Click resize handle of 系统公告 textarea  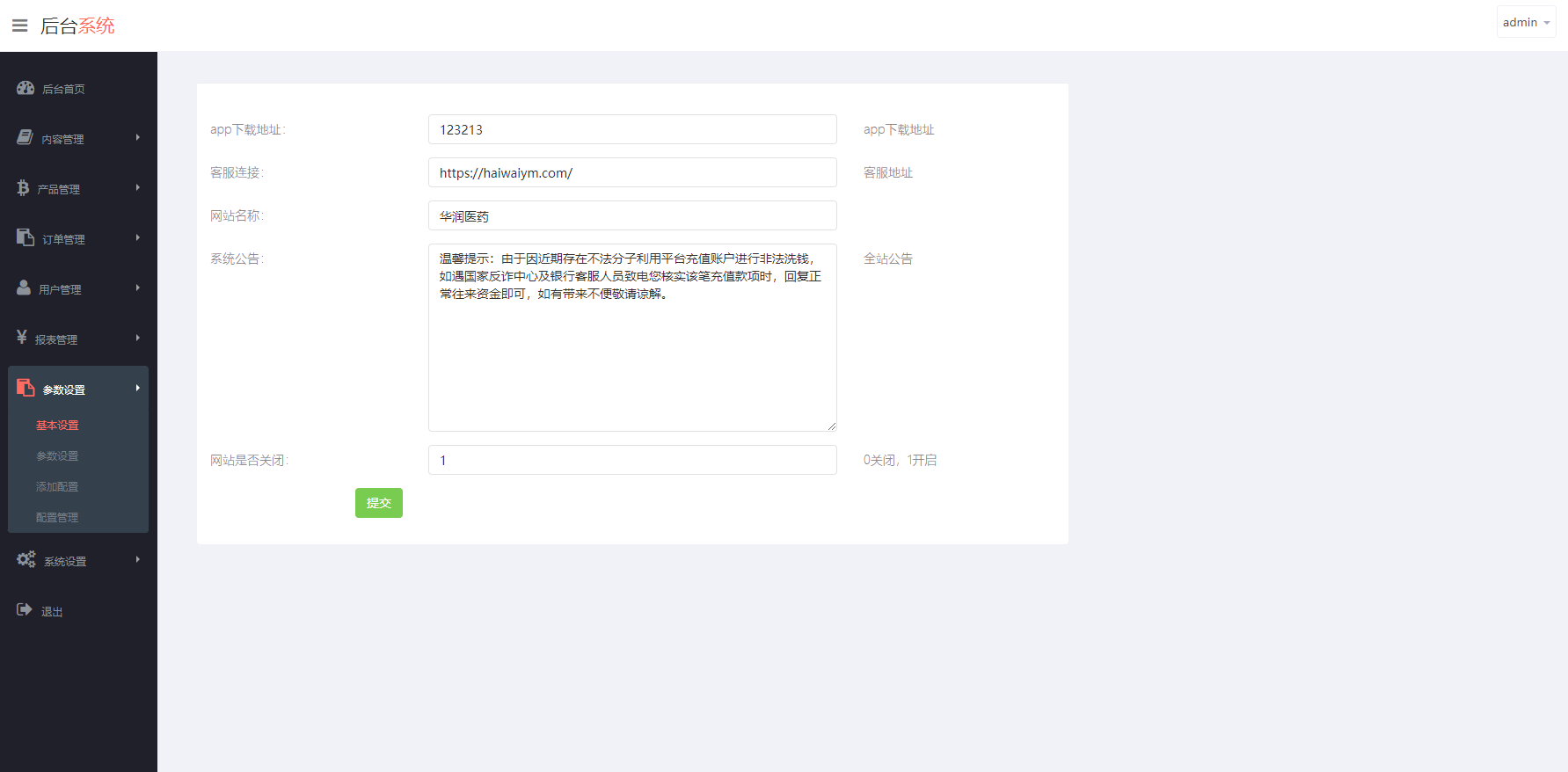(x=831, y=426)
